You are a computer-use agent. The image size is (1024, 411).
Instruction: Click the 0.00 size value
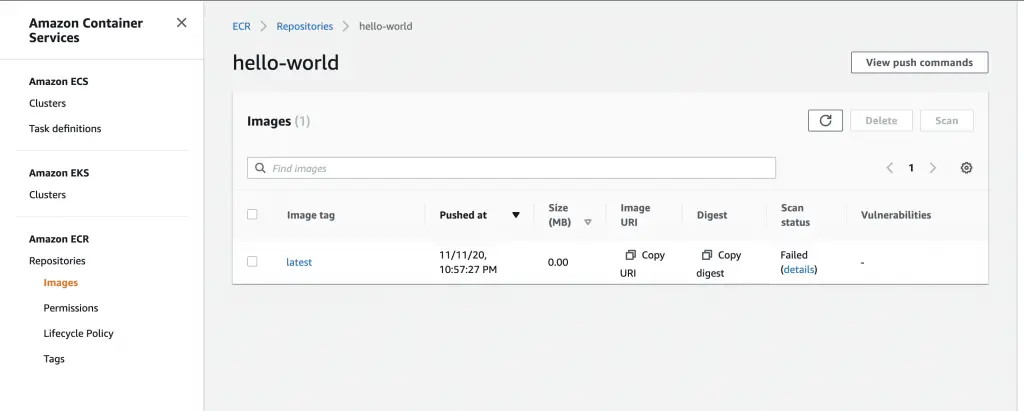[558, 262]
